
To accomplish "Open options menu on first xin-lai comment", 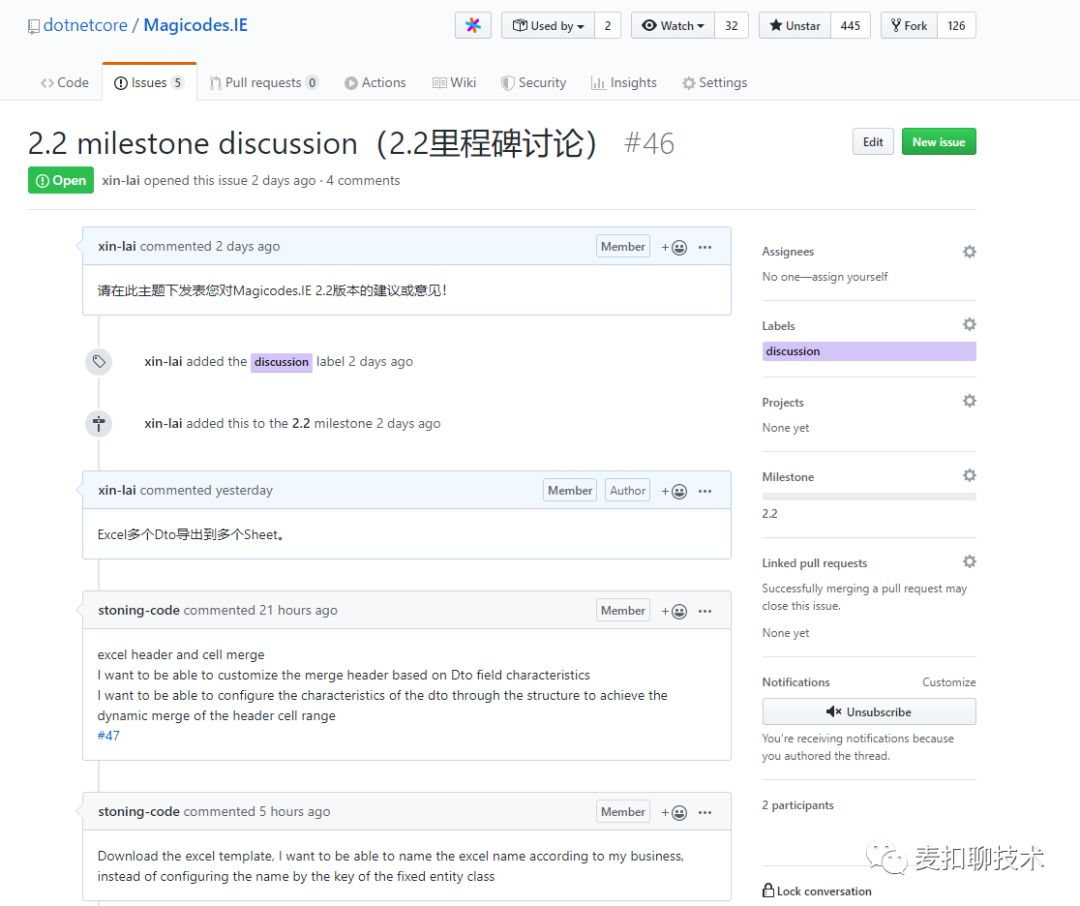I will [705, 247].
